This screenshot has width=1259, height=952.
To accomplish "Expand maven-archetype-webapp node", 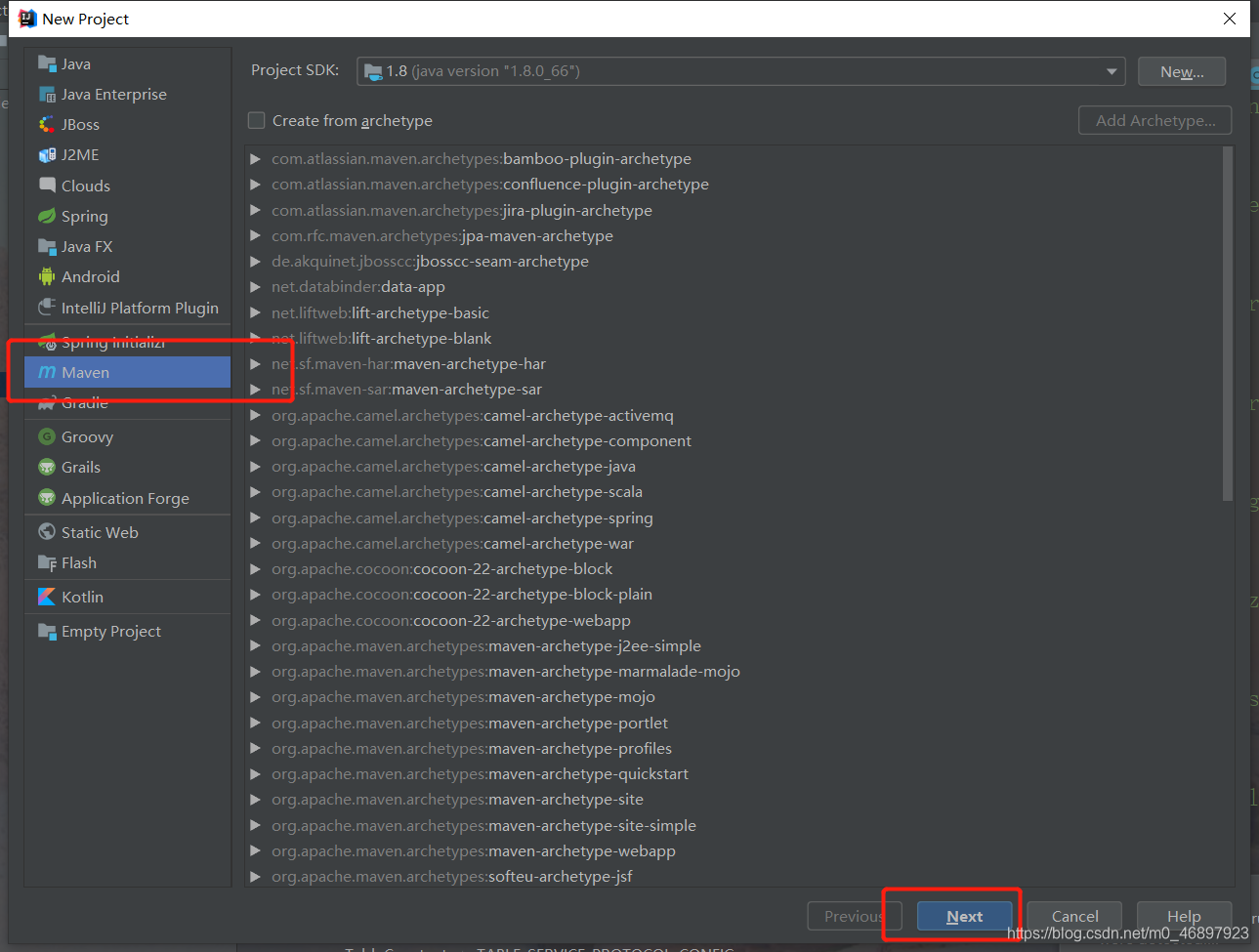I will point(255,850).
